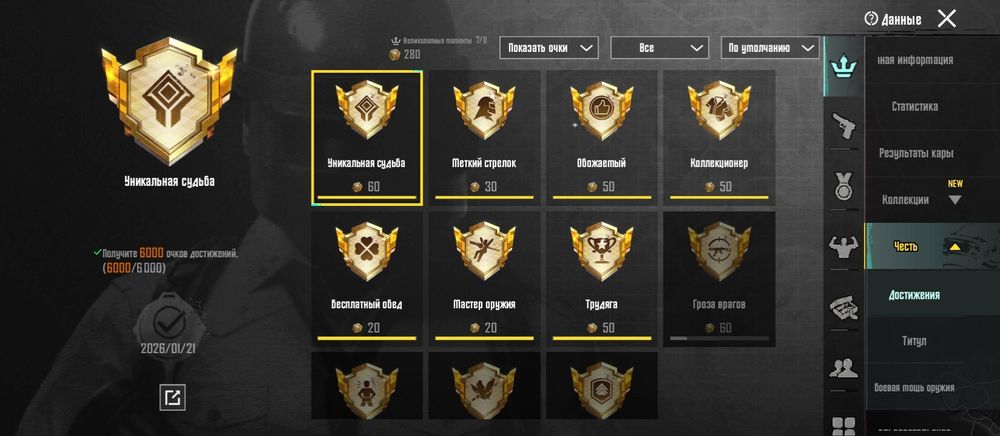This screenshot has height=436, width=1000.
Task: Open the Все filter dropdown
Action: click(x=659, y=48)
